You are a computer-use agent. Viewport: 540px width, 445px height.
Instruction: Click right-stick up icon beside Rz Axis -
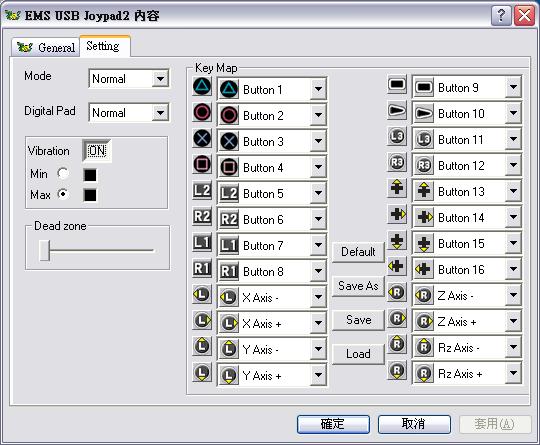click(x=397, y=344)
